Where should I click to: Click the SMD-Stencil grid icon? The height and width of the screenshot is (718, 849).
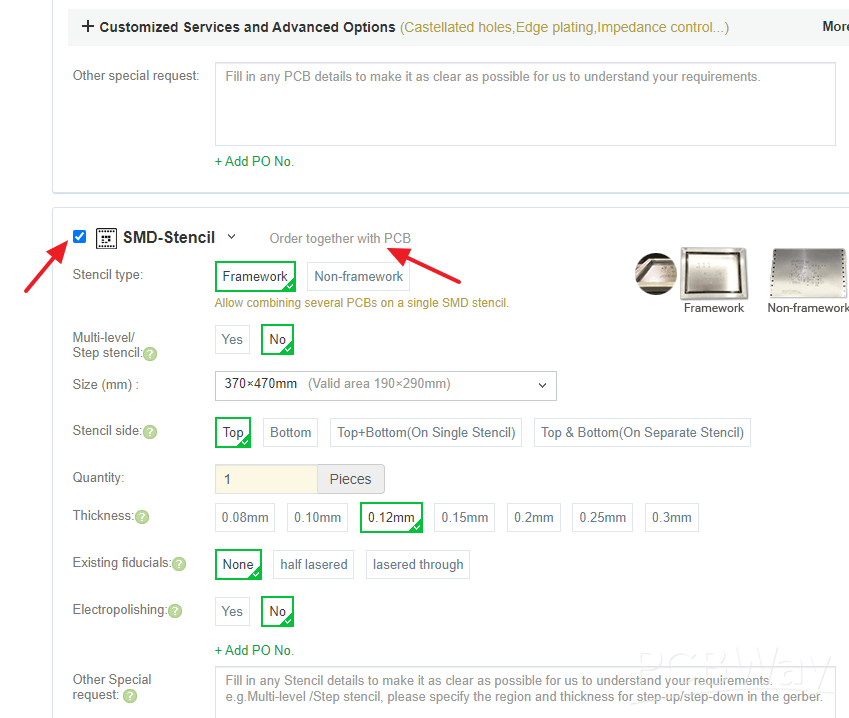106,238
